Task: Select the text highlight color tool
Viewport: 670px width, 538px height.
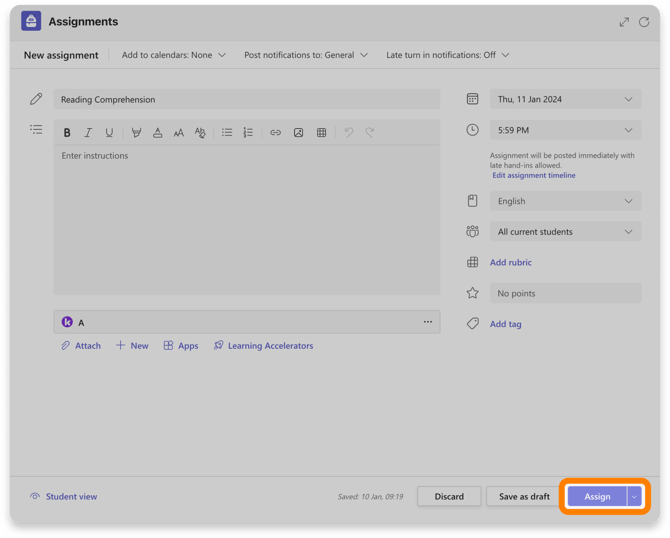Action: click(136, 132)
